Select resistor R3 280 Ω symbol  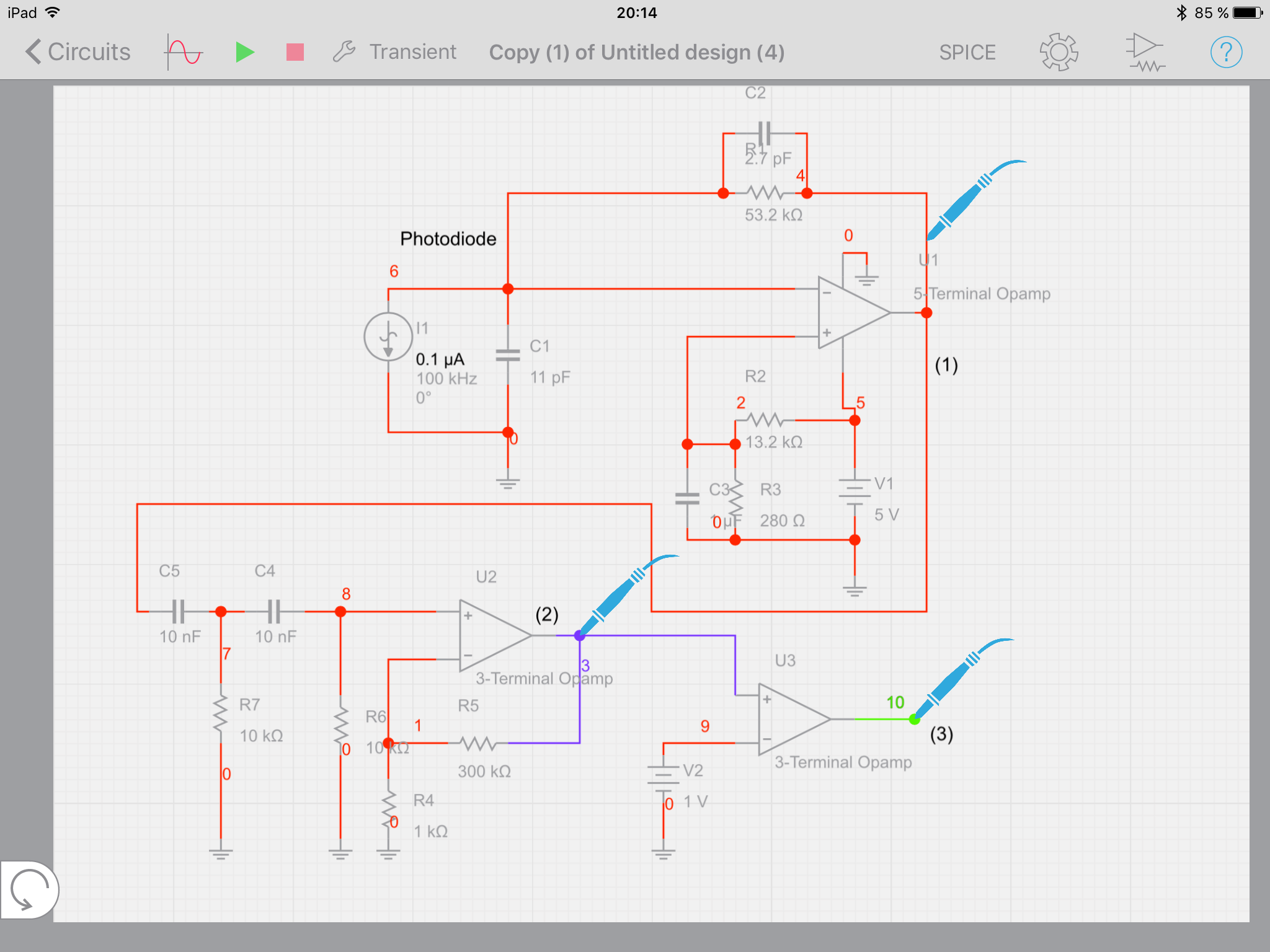(735, 497)
